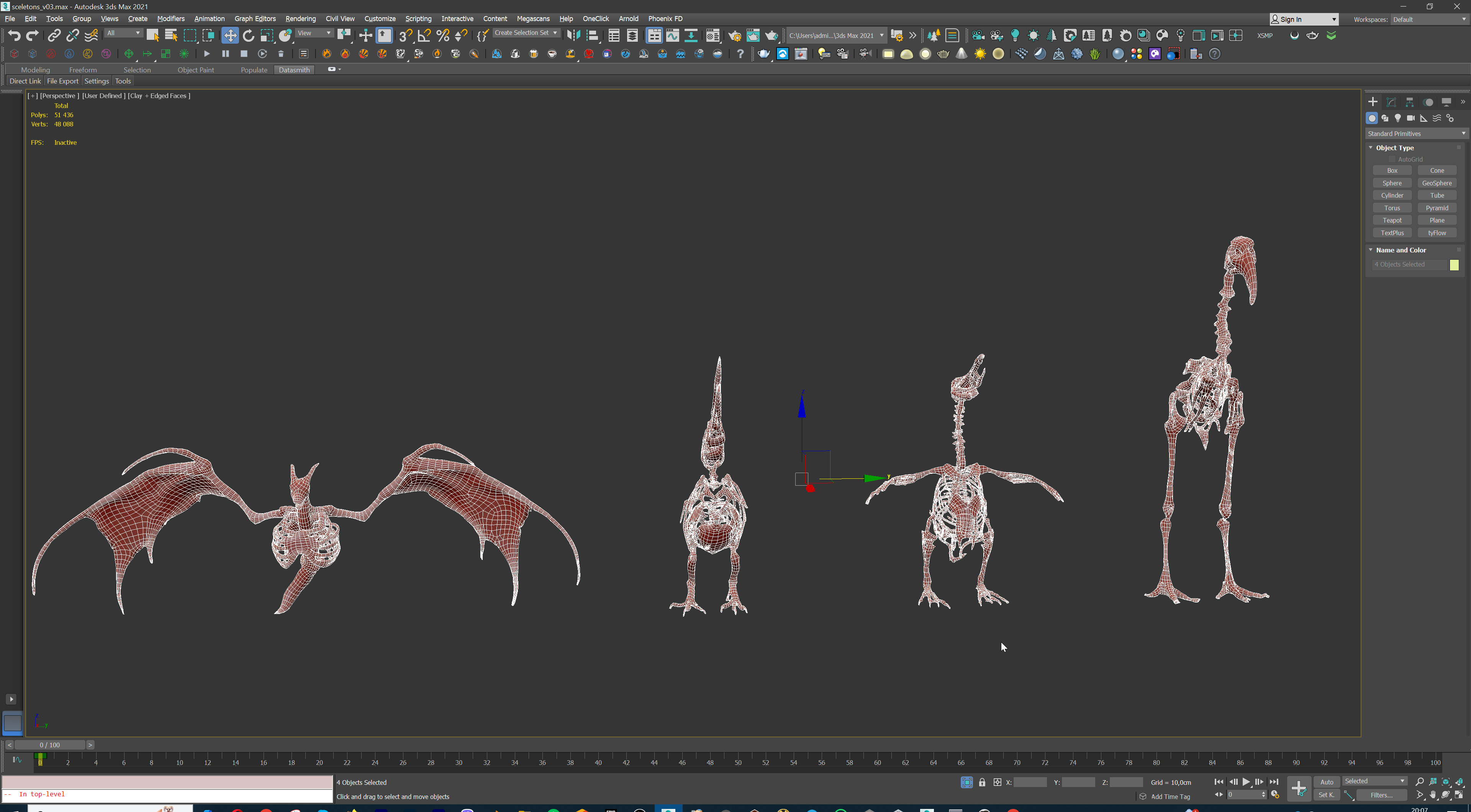Open the Modifiers menu
This screenshot has height=812, width=1471.
tap(171, 19)
